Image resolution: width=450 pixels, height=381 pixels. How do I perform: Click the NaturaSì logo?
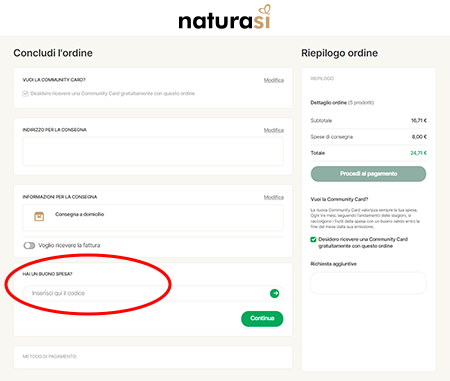pyautogui.click(x=225, y=17)
